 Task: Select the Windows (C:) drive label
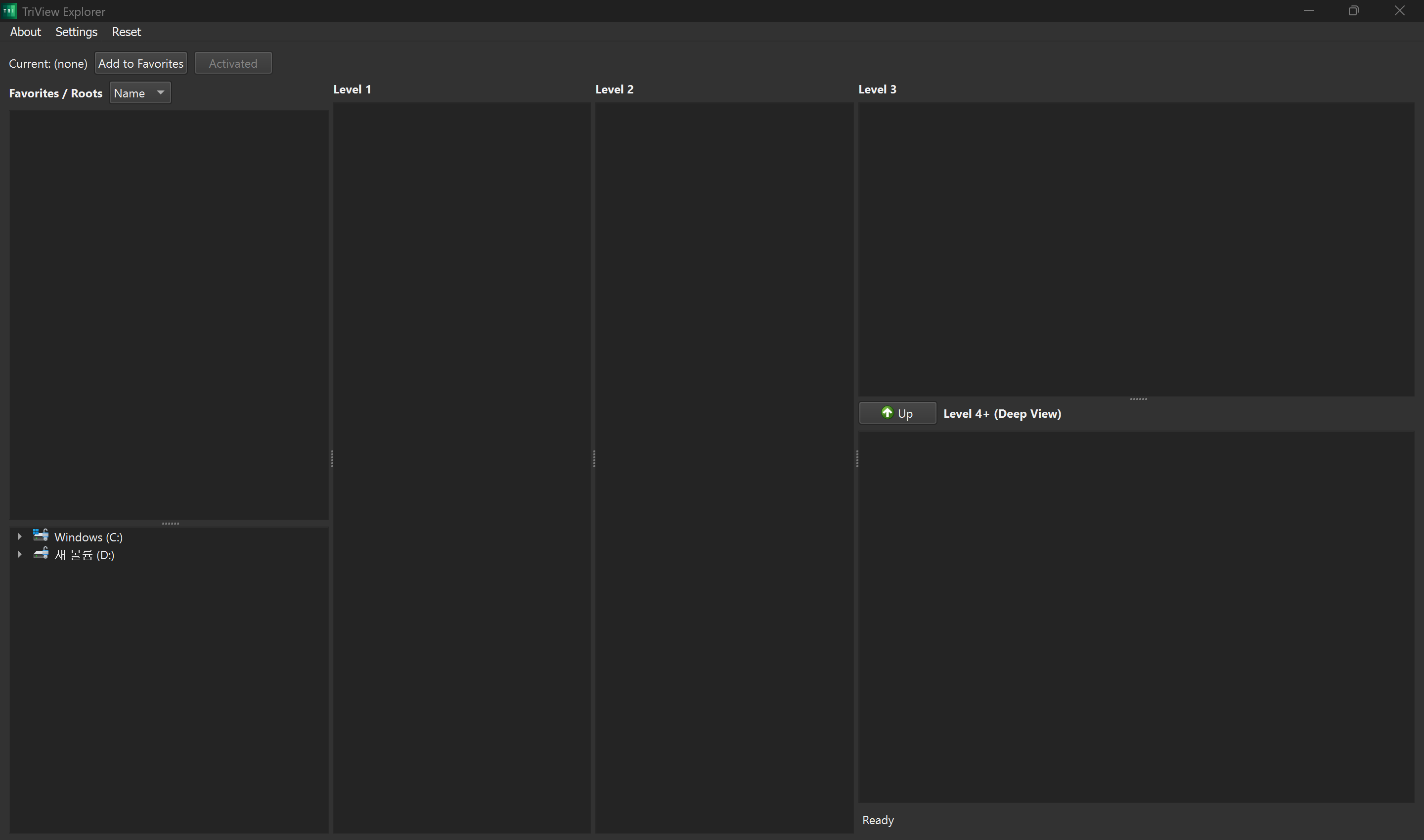pos(89,536)
